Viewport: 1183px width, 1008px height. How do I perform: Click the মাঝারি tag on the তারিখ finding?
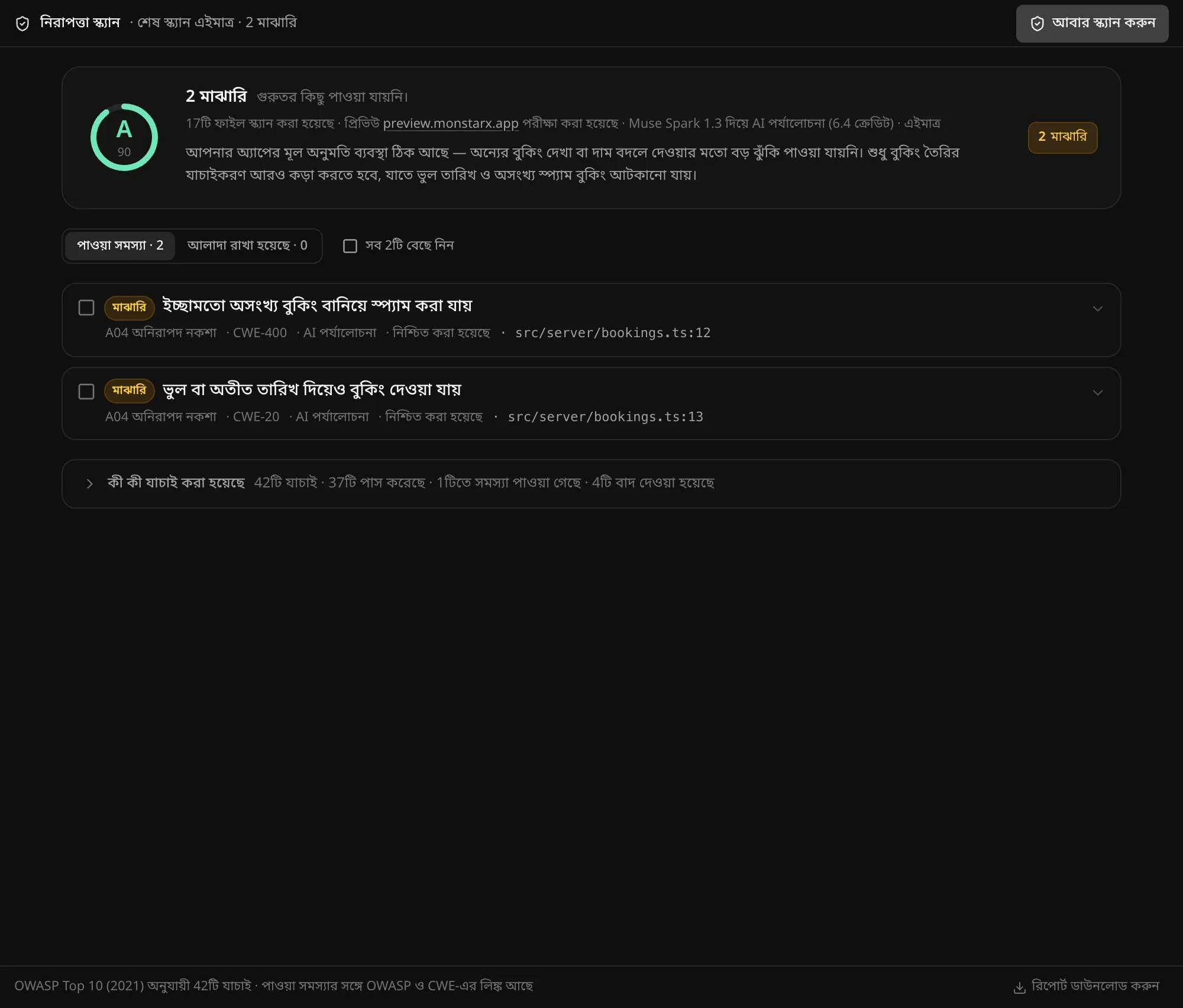129,390
